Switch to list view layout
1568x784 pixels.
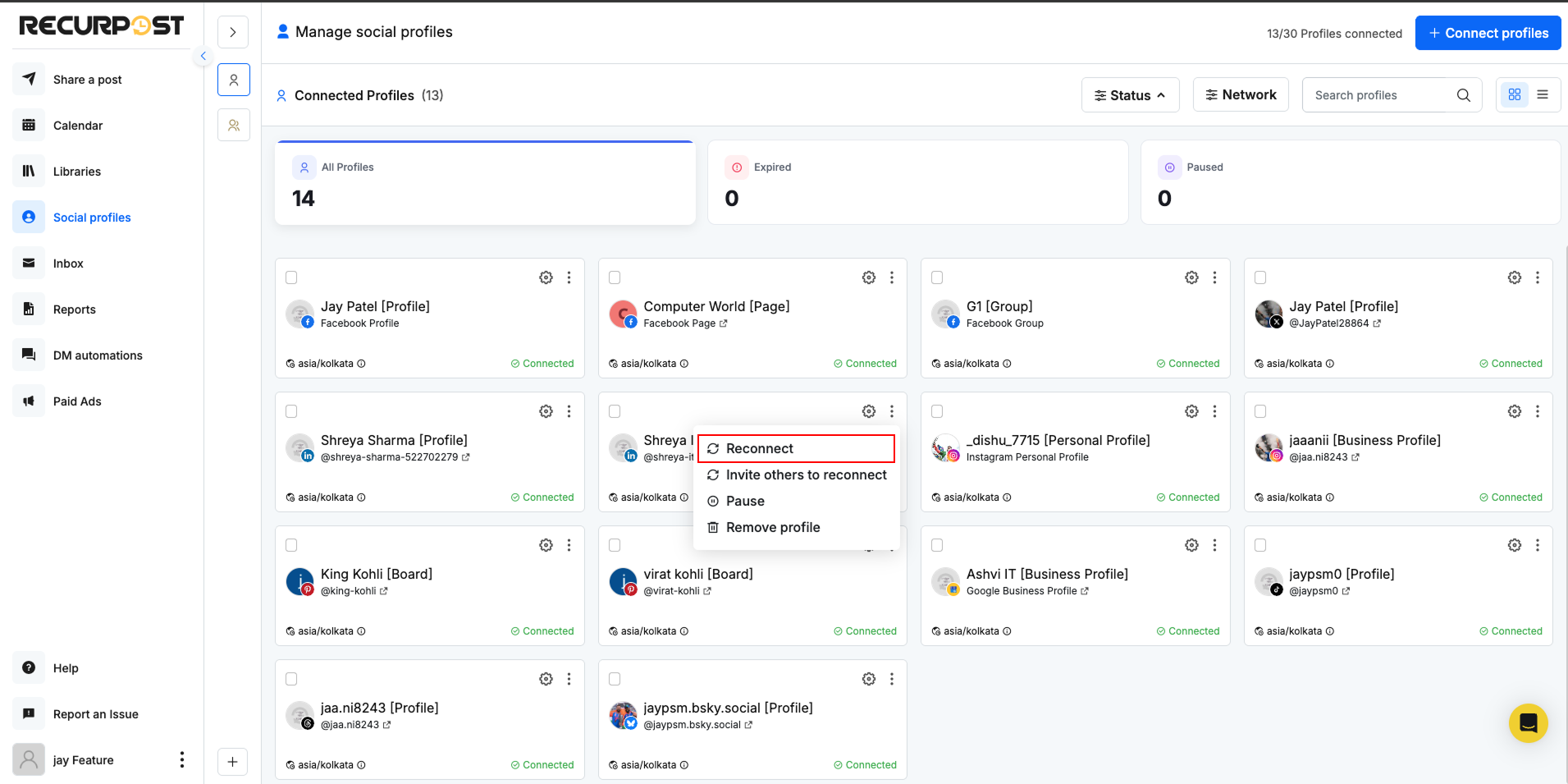[1543, 94]
